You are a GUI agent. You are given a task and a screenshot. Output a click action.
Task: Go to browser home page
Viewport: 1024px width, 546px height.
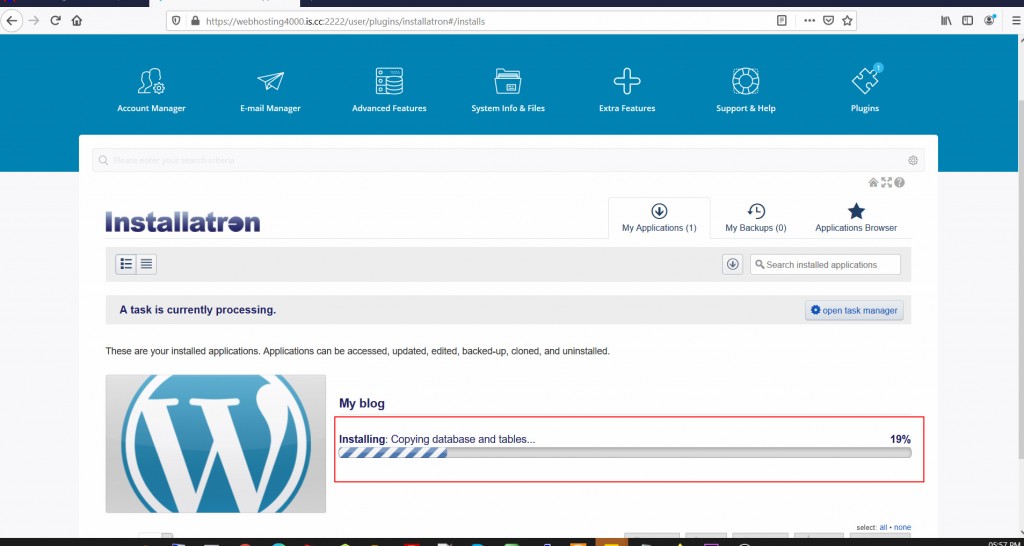pos(77,21)
